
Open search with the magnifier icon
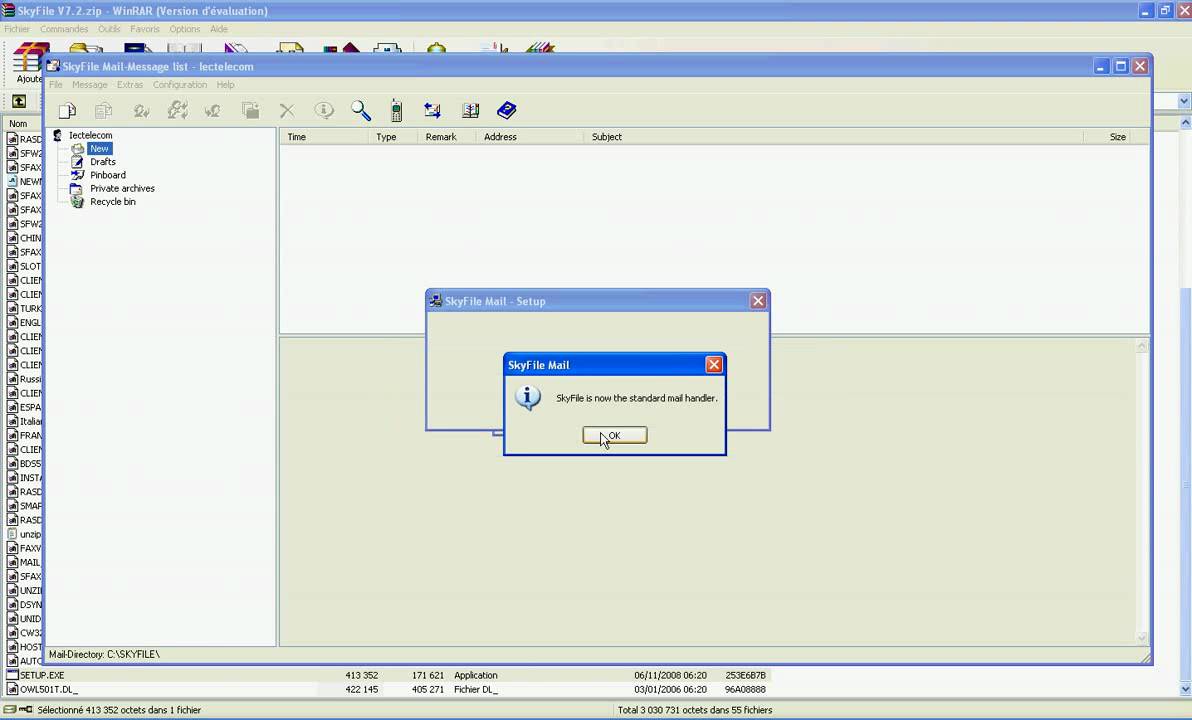360,111
